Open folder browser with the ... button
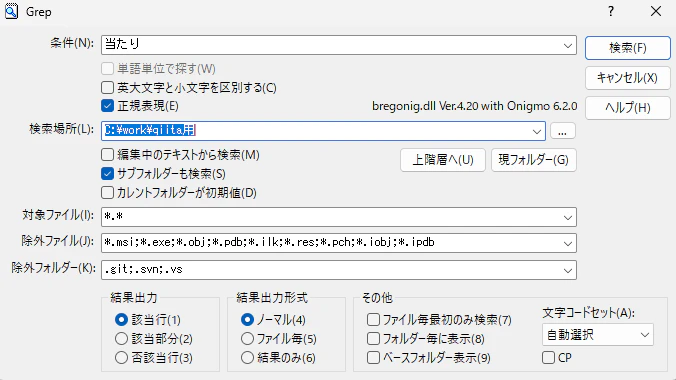 pyautogui.click(x=563, y=131)
